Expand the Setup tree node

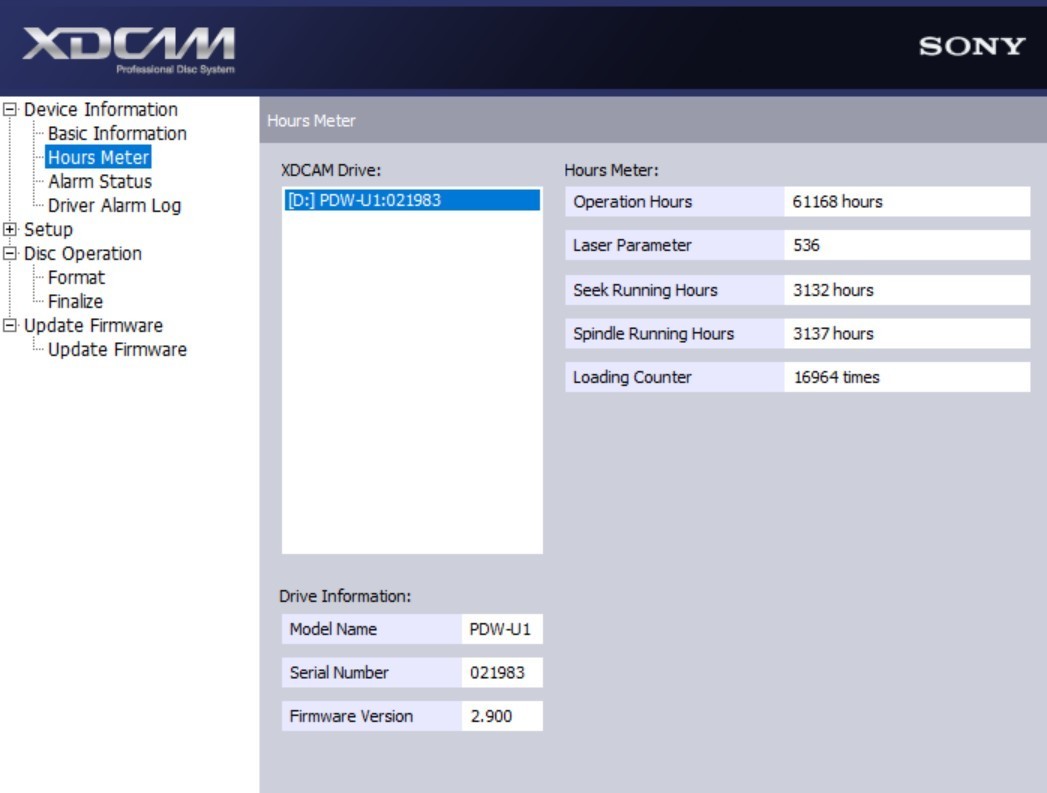point(11,230)
